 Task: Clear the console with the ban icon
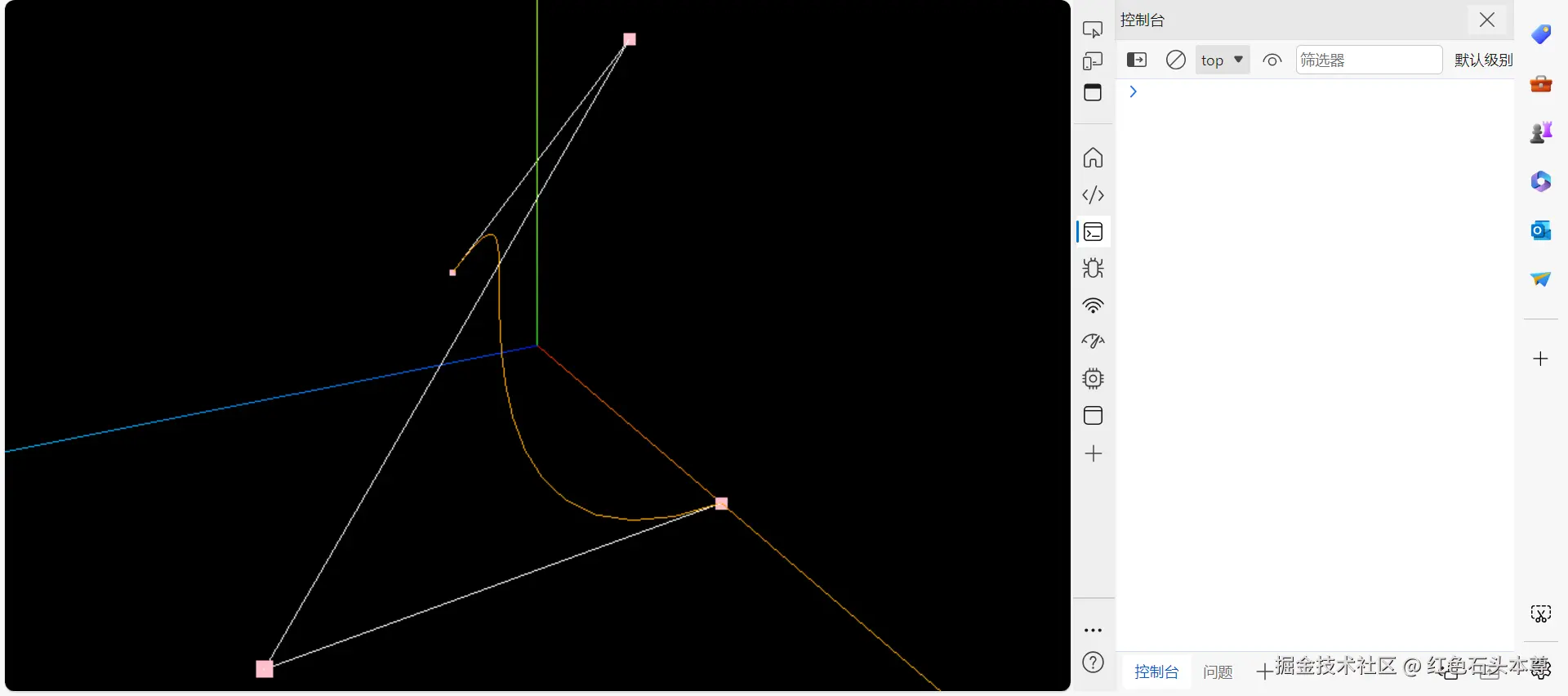tap(1175, 60)
